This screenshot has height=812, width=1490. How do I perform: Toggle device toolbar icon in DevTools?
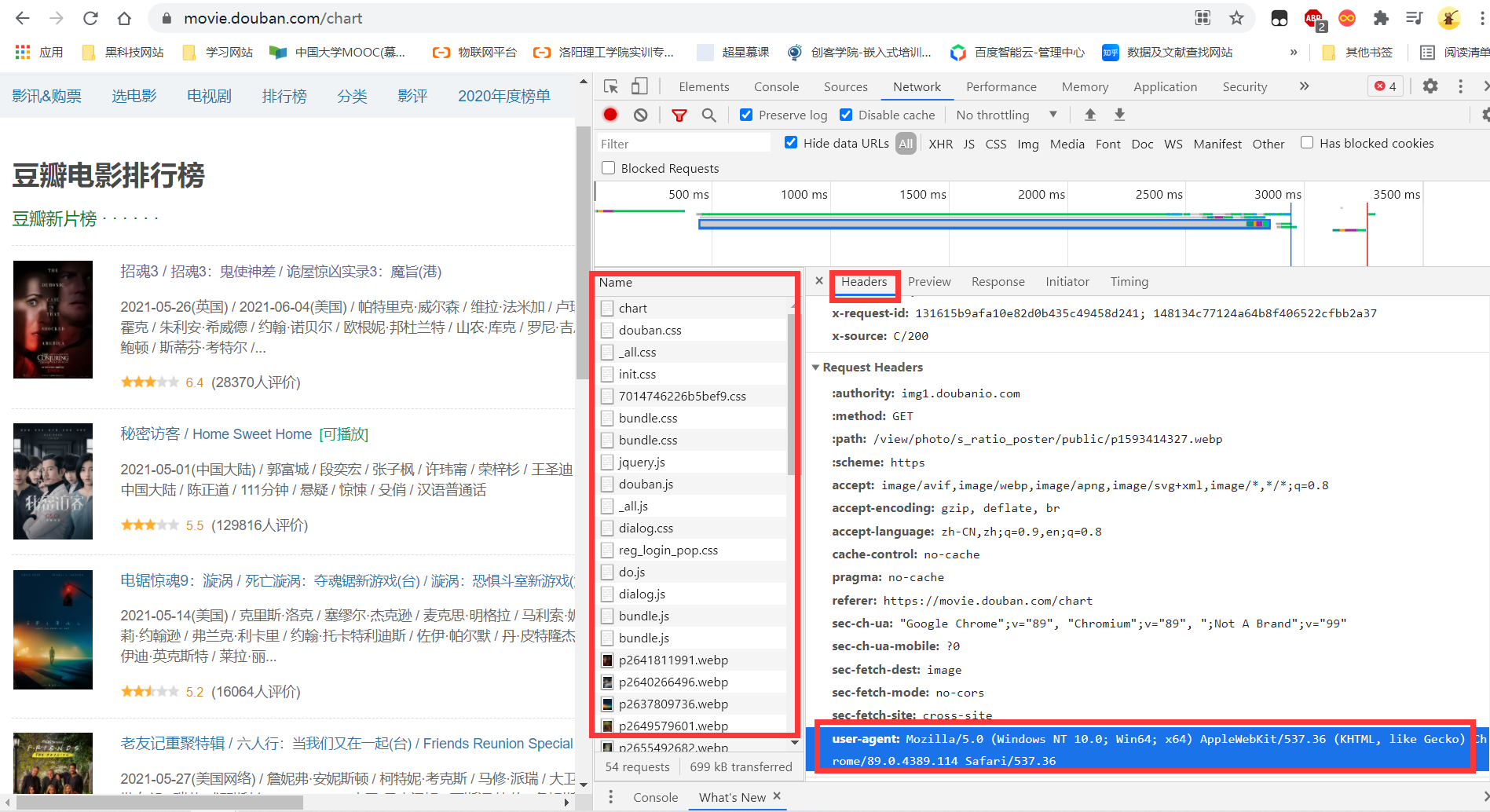point(640,86)
